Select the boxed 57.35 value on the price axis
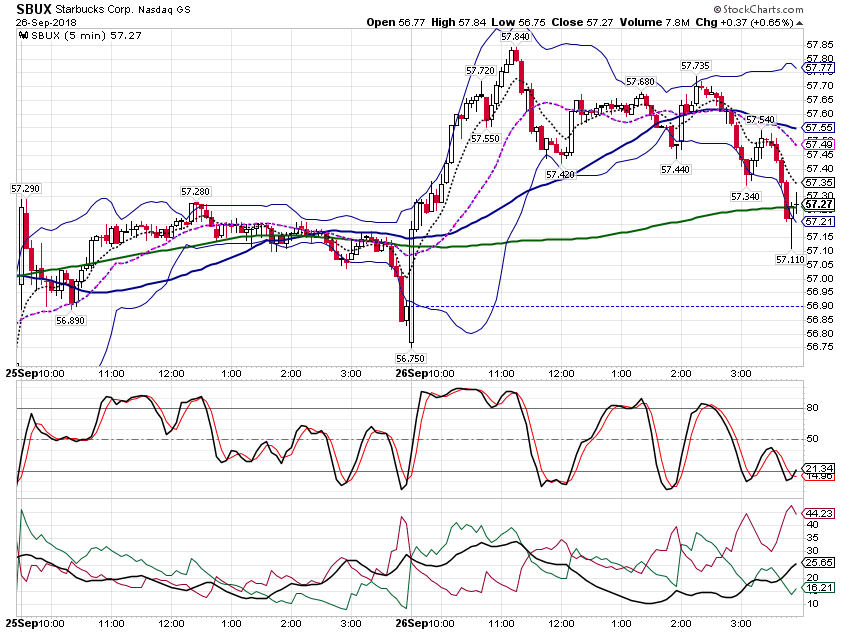This screenshot has height=633, width=850. pyautogui.click(x=819, y=183)
